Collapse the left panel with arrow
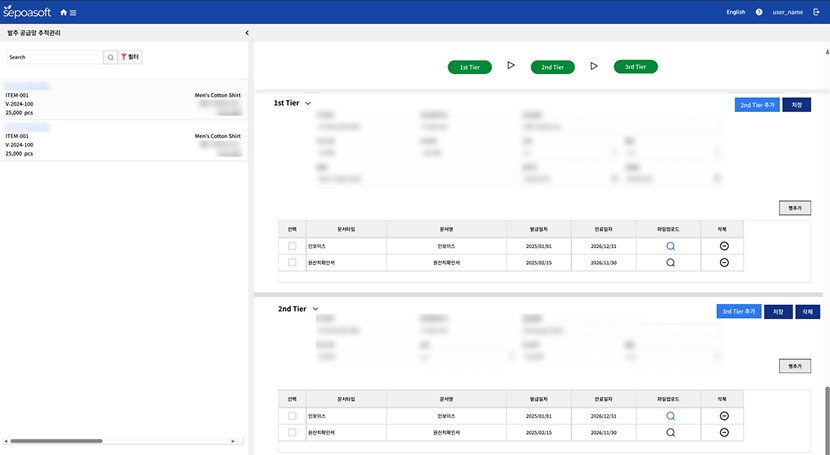Viewport: 830px width, 455px height. coord(247,33)
